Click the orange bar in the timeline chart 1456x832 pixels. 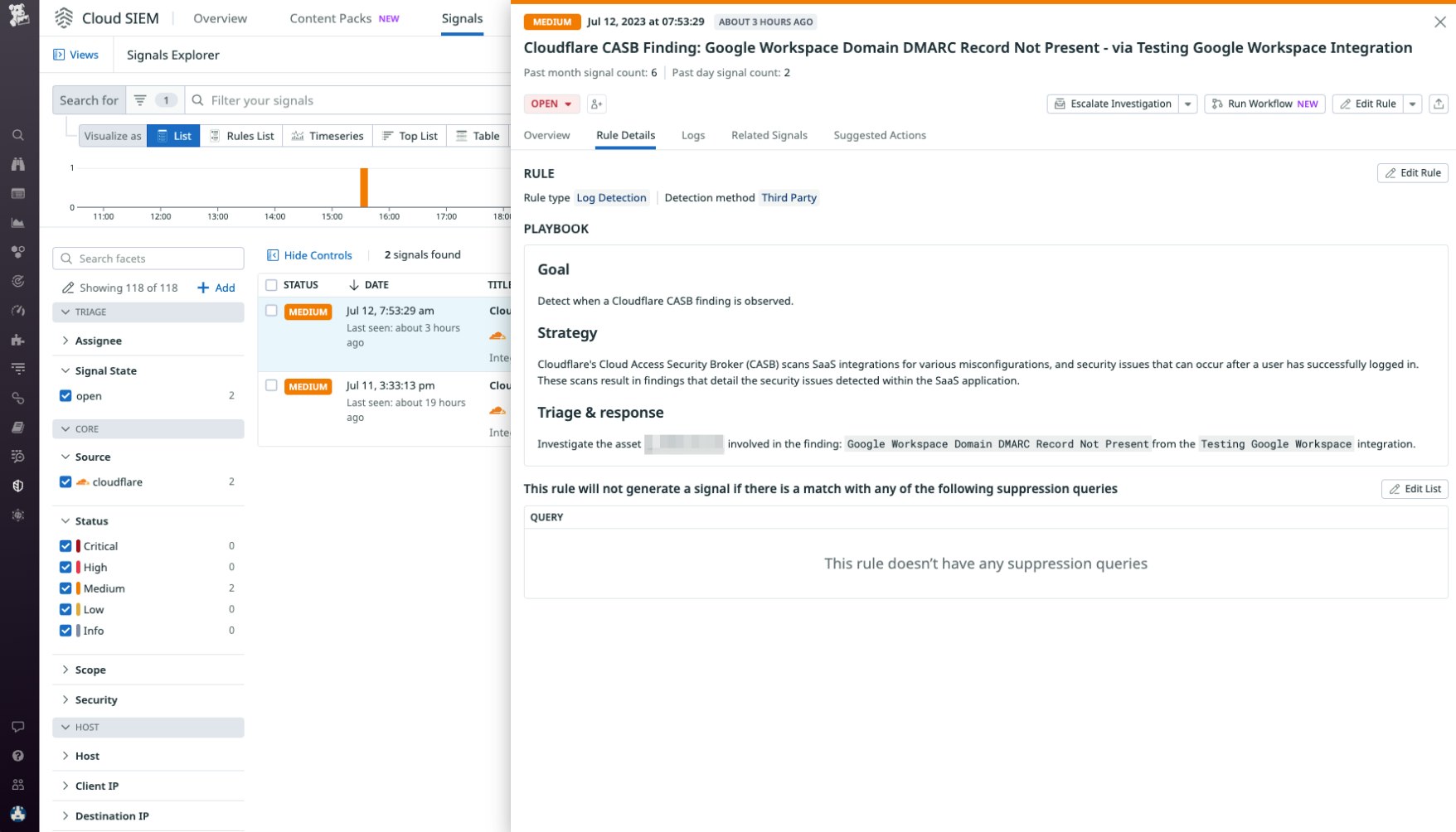click(364, 187)
